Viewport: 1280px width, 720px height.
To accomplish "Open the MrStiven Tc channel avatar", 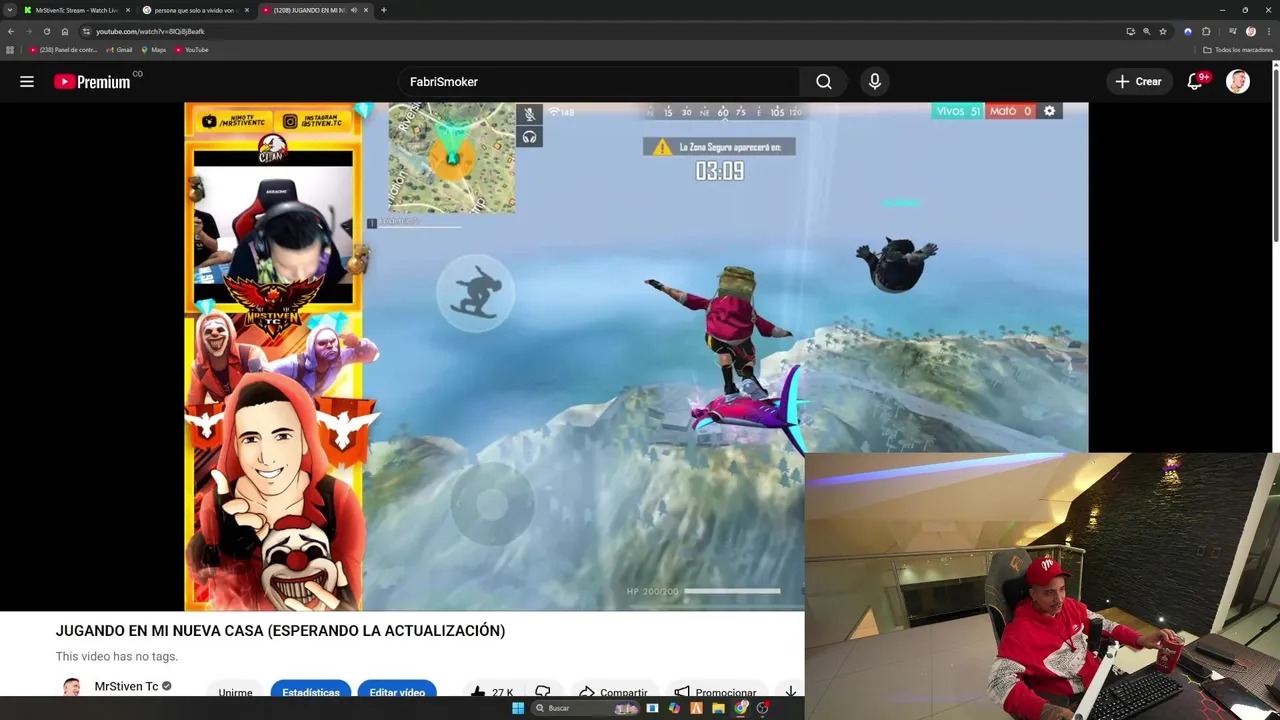I will coord(72,687).
